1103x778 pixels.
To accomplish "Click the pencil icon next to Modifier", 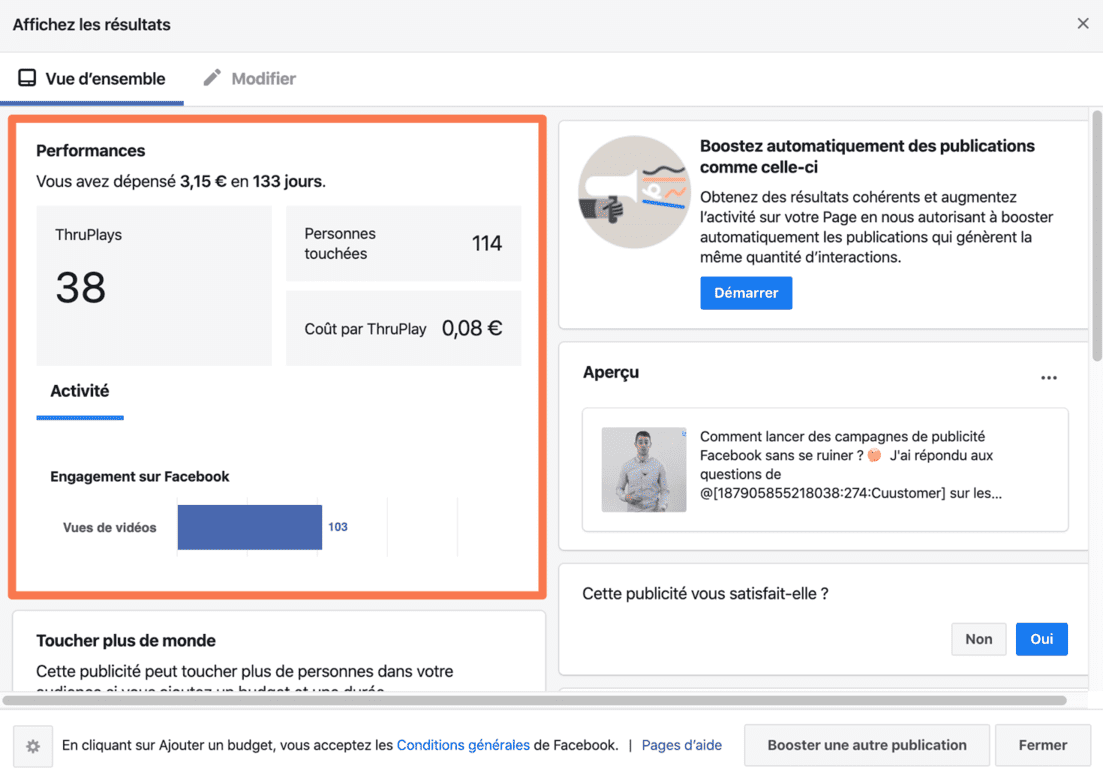I will click(212, 78).
